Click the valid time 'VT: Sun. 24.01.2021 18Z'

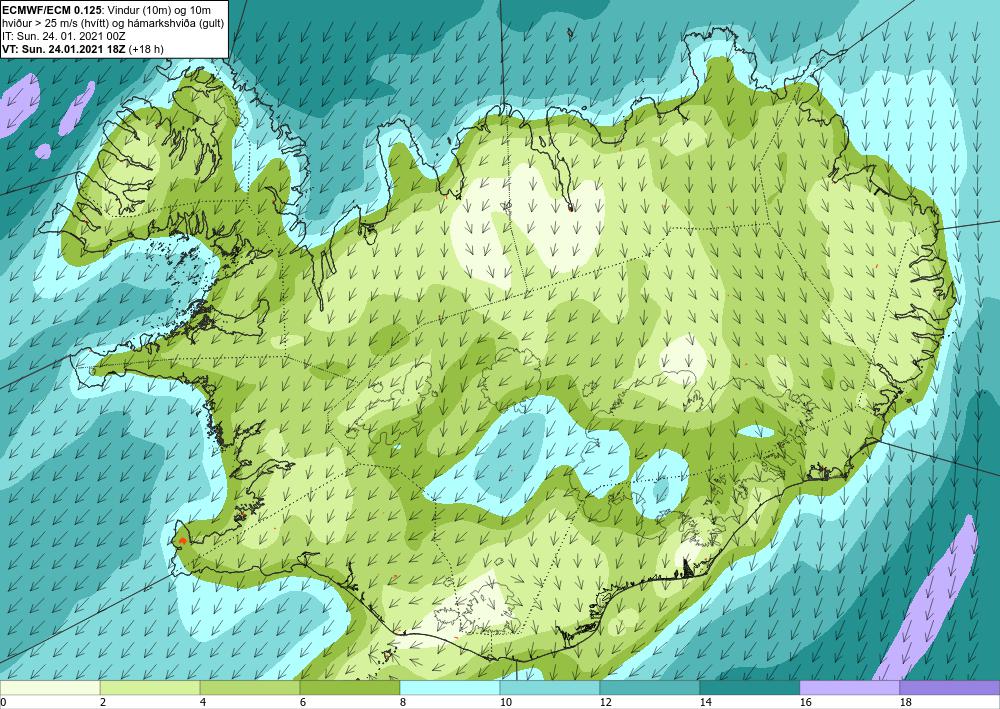[x=64, y=49]
